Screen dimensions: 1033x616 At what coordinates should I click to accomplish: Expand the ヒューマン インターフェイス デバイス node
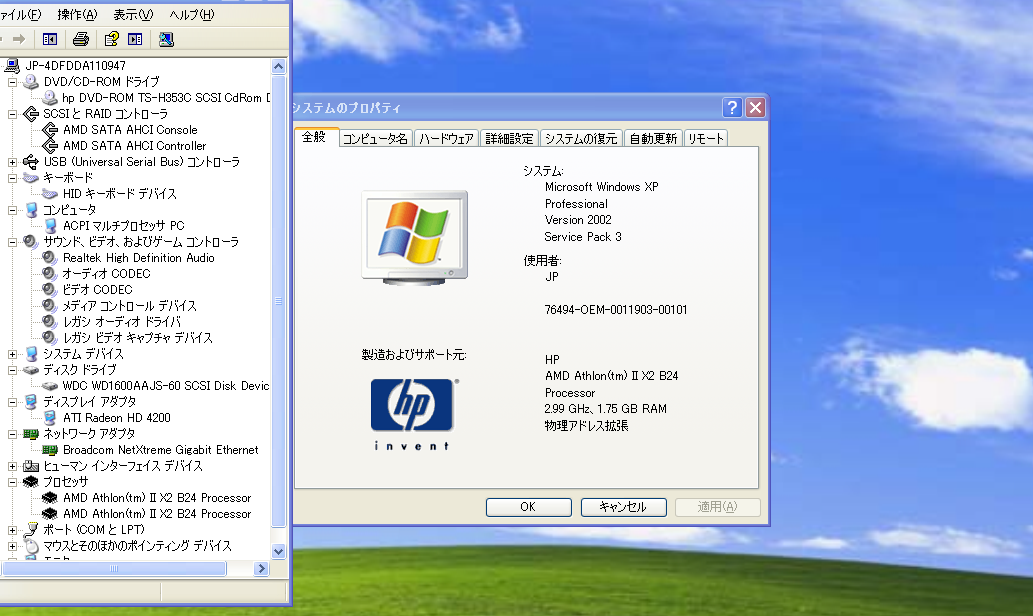click(x=13, y=466)
